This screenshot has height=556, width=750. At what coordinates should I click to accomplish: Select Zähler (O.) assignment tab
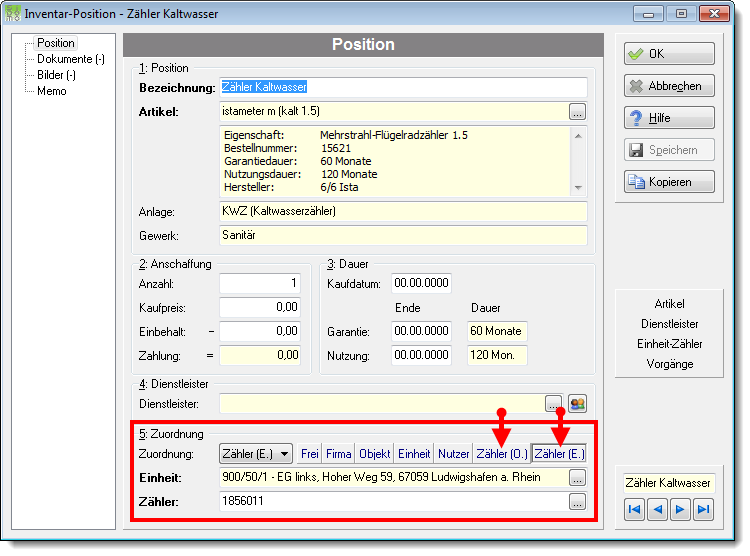[x=502, y=454]
